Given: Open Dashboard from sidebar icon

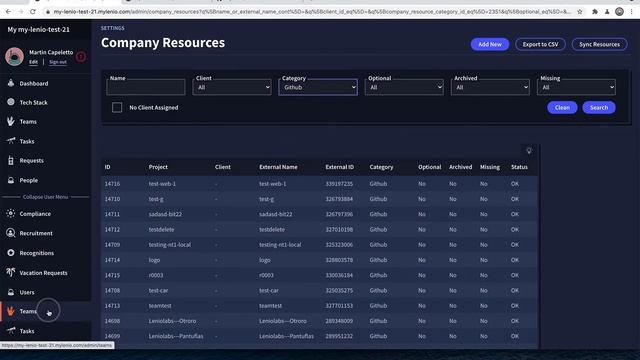Looking at the screenshot, I should (x=11, y=83).
